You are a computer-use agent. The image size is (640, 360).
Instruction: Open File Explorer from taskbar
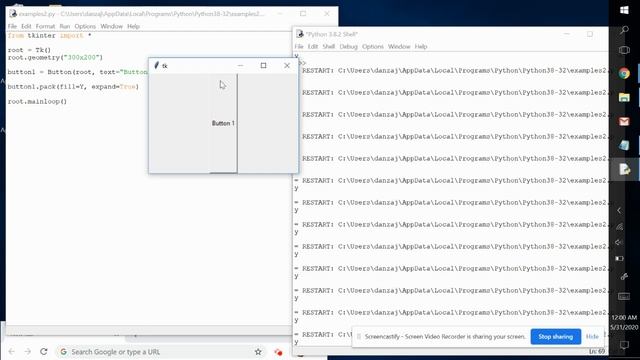click(624, 98)
